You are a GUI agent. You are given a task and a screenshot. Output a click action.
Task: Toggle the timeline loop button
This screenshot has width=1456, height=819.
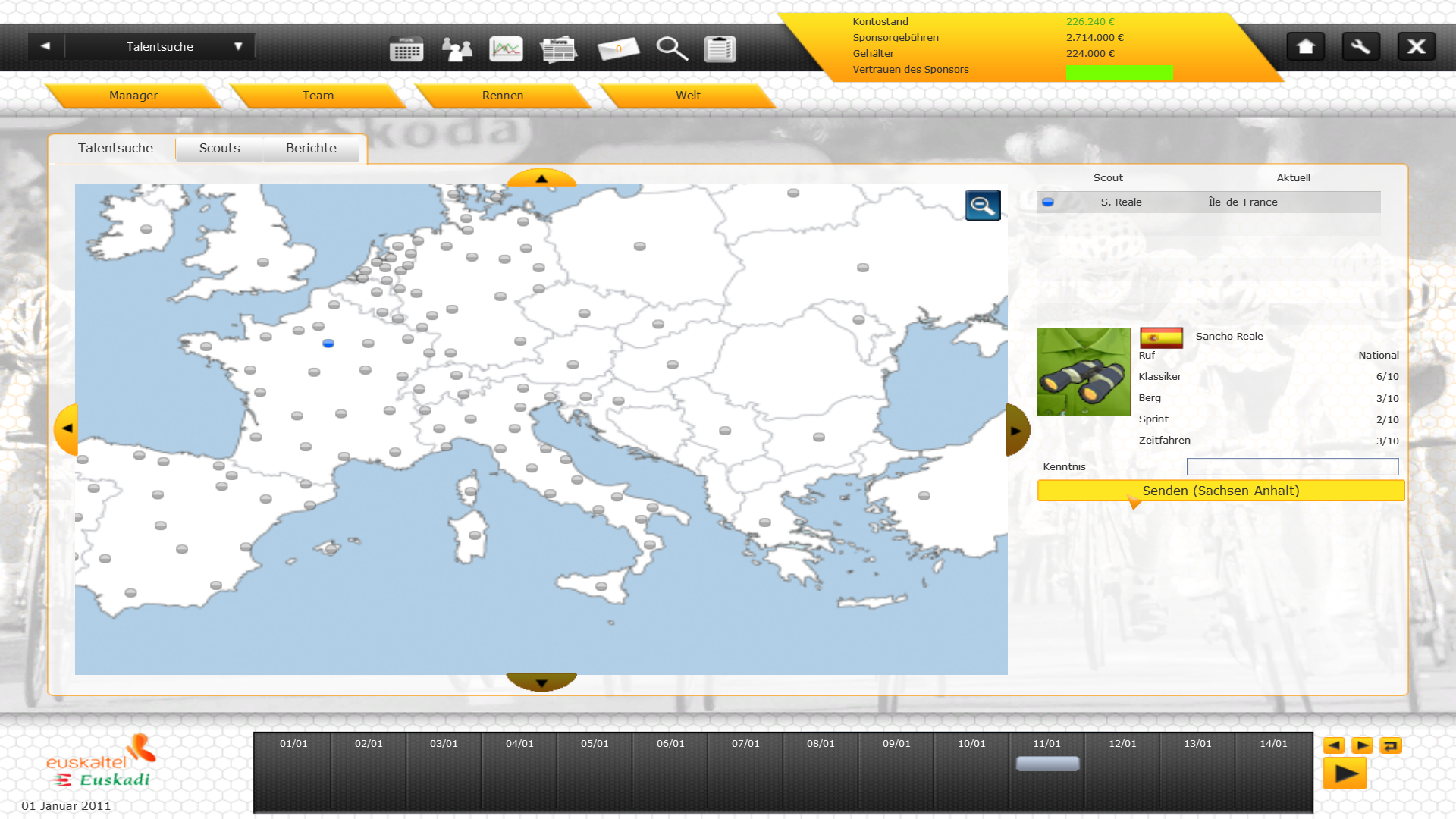1391,745
